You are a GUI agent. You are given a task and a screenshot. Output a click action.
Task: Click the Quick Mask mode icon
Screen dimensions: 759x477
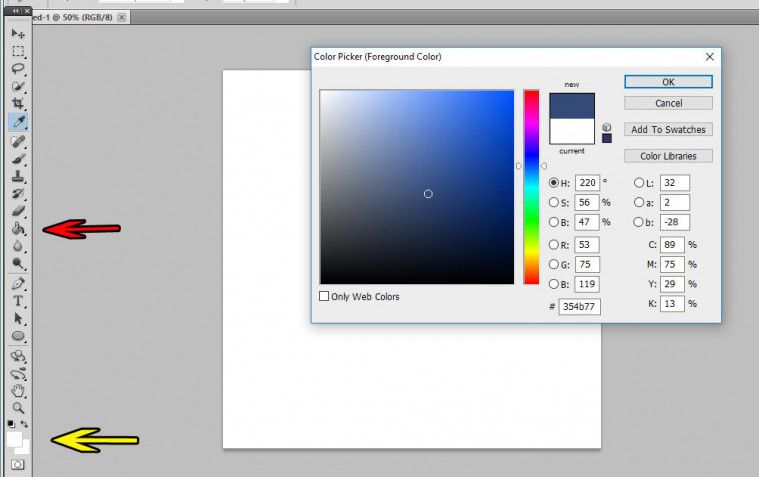point(18,465)
